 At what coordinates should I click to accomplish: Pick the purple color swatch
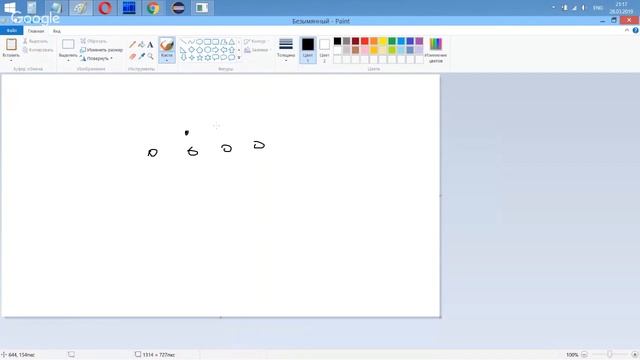(x=419, y=41)
